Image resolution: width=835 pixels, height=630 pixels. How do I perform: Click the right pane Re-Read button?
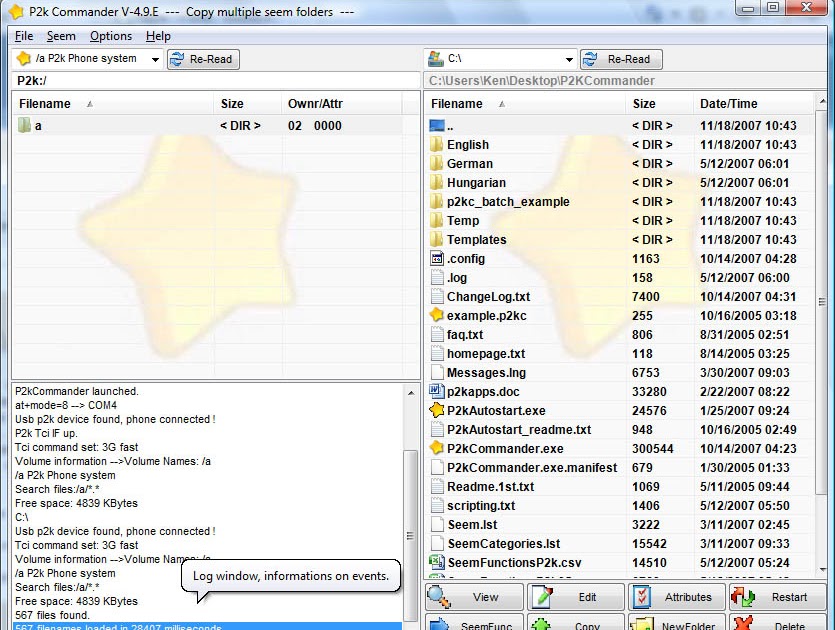(x=621, y=59)
